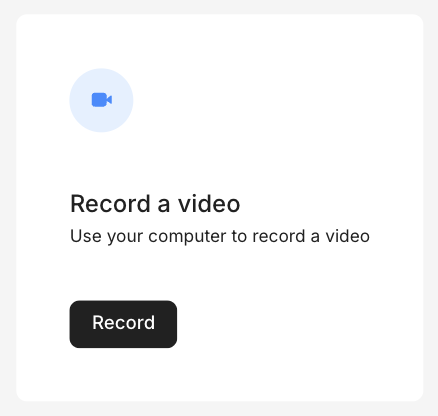Click the final word "video" in description
The image size is (438, 416).
coord(348,236)
